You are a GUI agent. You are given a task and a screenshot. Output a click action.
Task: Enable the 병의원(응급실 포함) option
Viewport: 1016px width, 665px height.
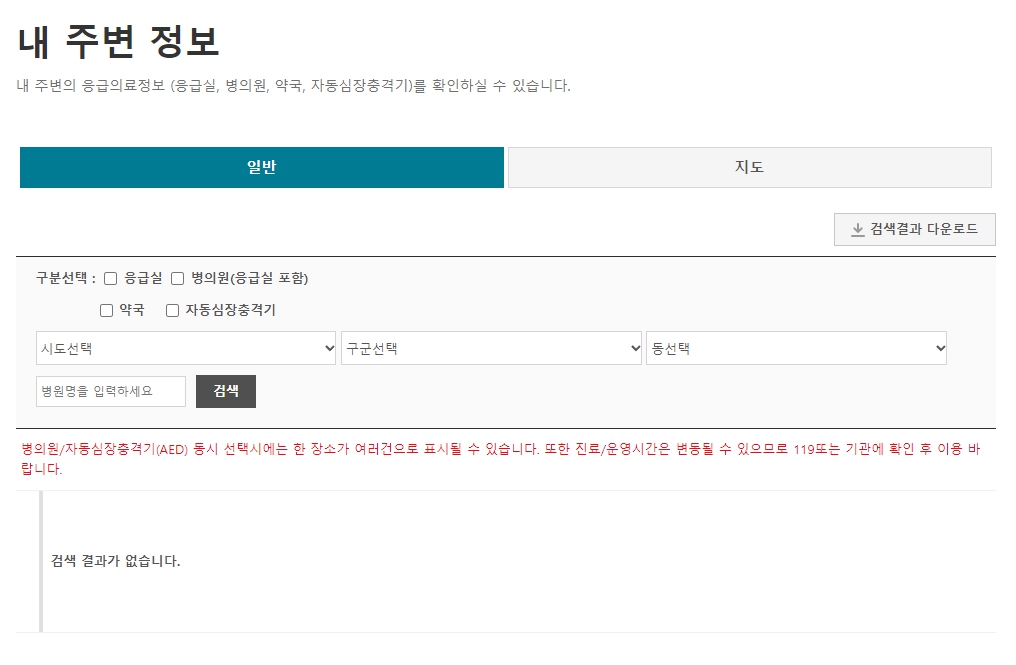176,279
